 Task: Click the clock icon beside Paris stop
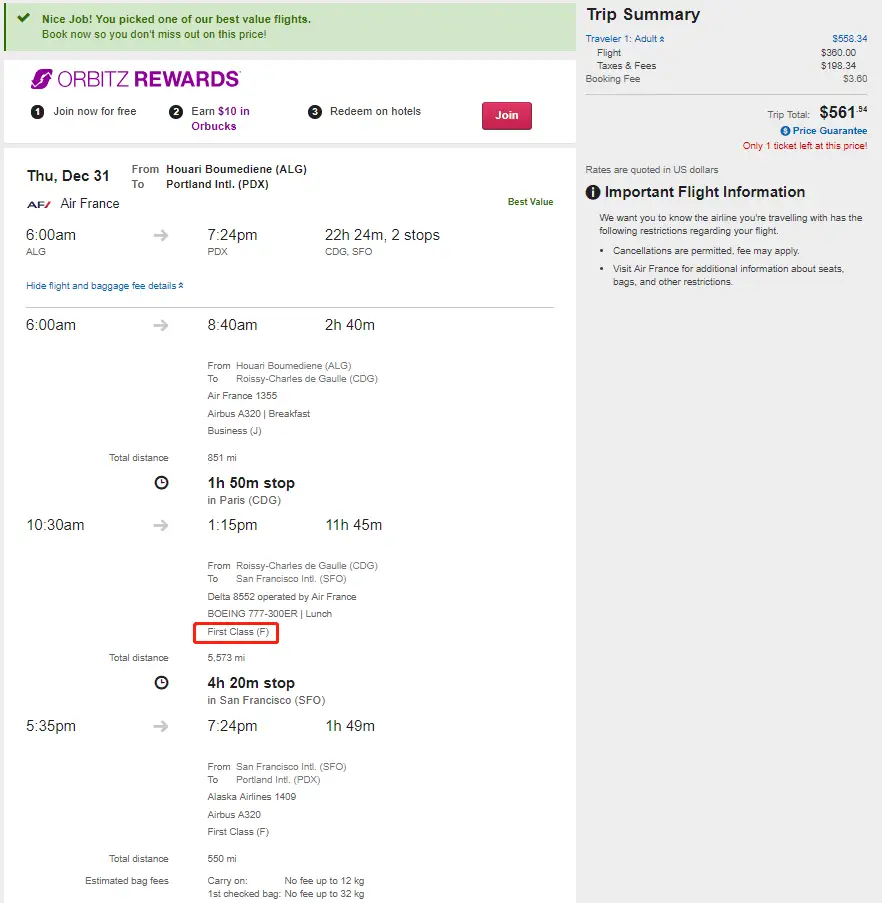(162, 483)
